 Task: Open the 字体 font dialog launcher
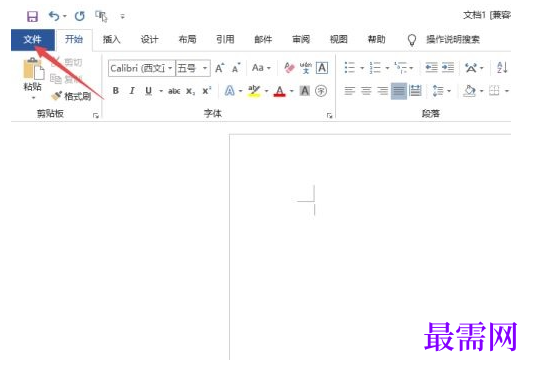point(330,116)
